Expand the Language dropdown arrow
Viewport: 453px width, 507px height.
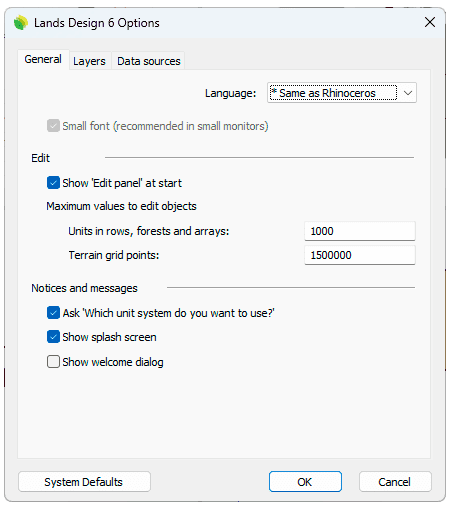(x=408, y=93)
